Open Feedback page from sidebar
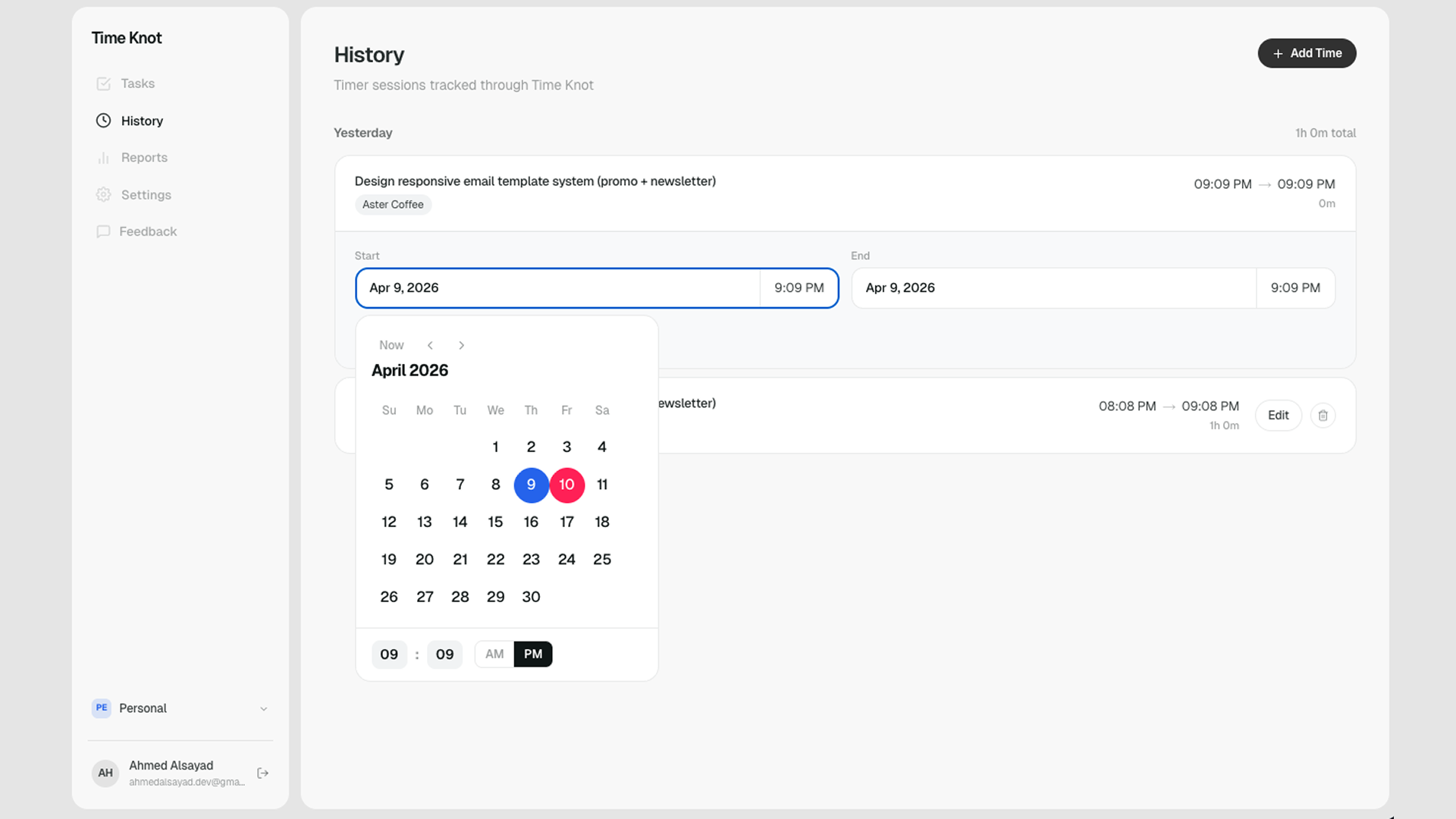1456x819 pixels. [x=148, y=231]
